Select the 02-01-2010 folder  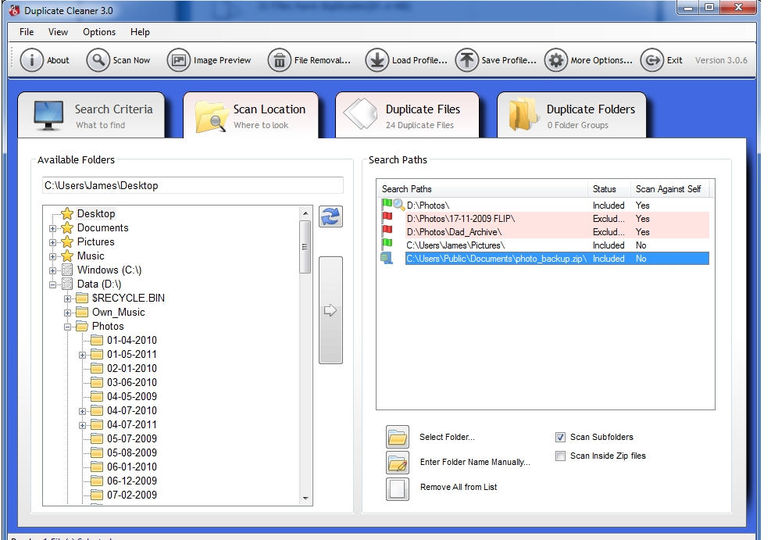[x=132, y=368]
